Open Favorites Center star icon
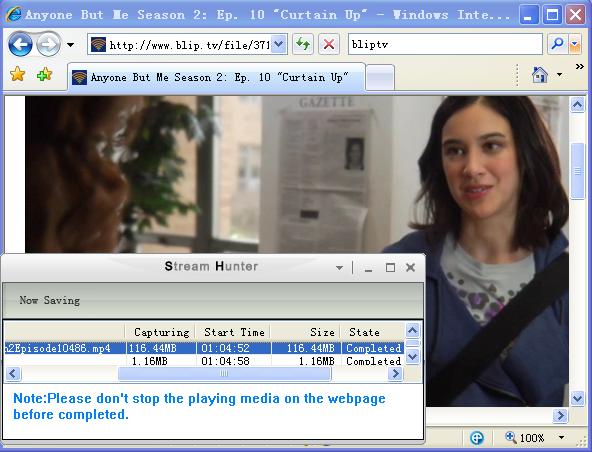Viewport: 592px width, 452px height. (18, 74)
